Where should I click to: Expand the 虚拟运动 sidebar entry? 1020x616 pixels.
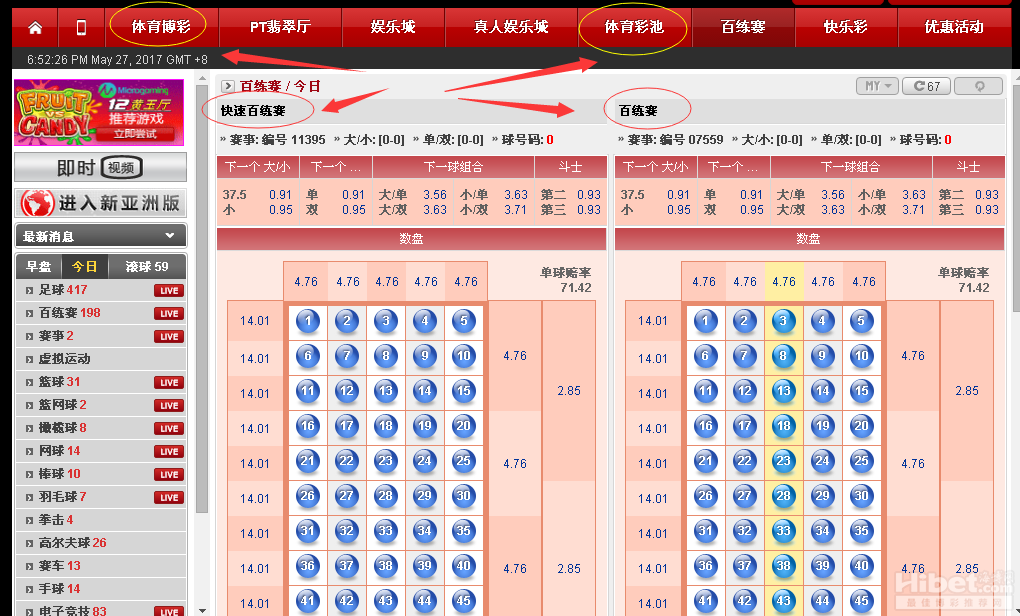[64, 359]
